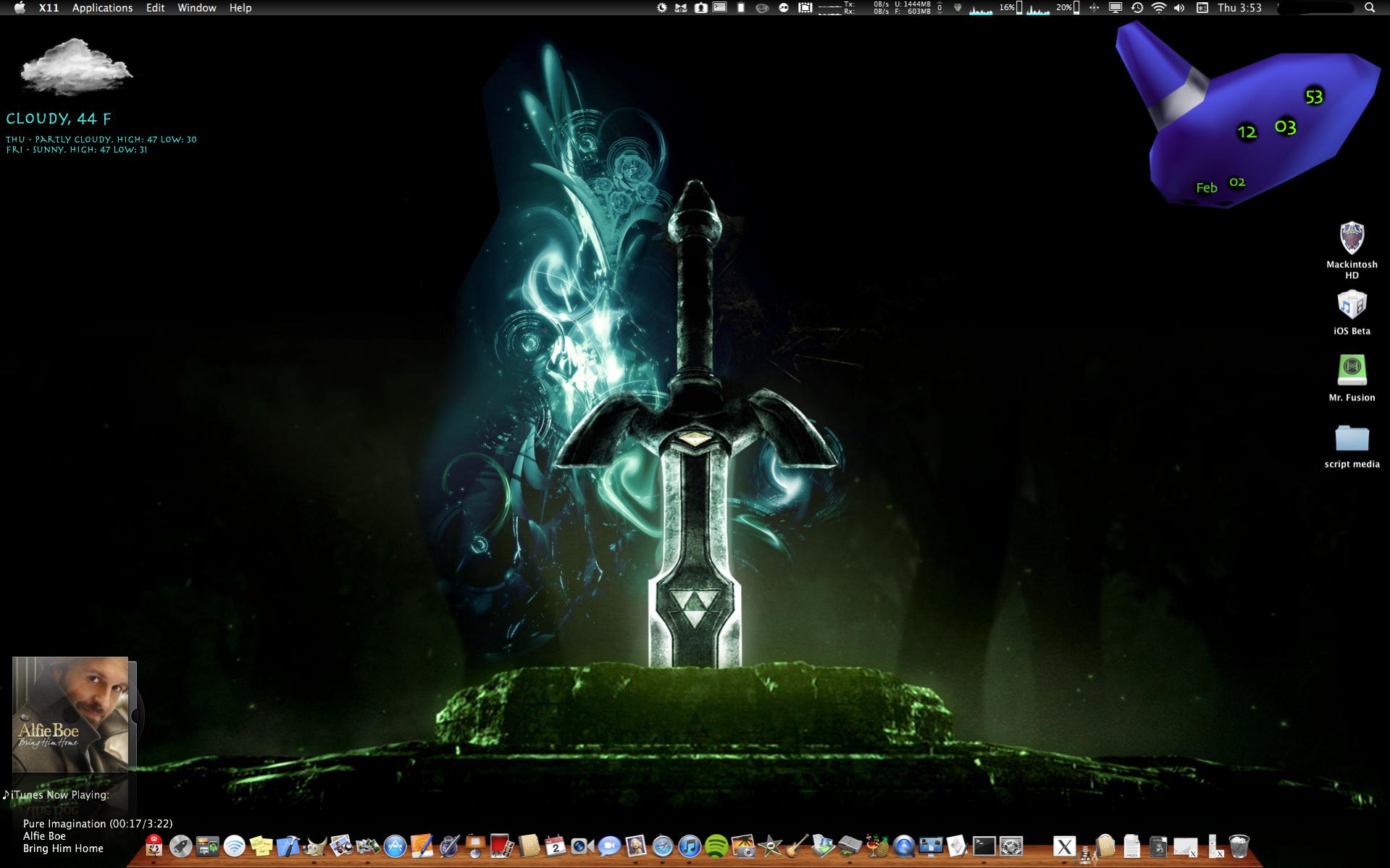The height and width of the screenshot is (868, 1390).
Task: Click the Alfie Boe album artwork
Action: pyautogui.click(x=70, y=715)
